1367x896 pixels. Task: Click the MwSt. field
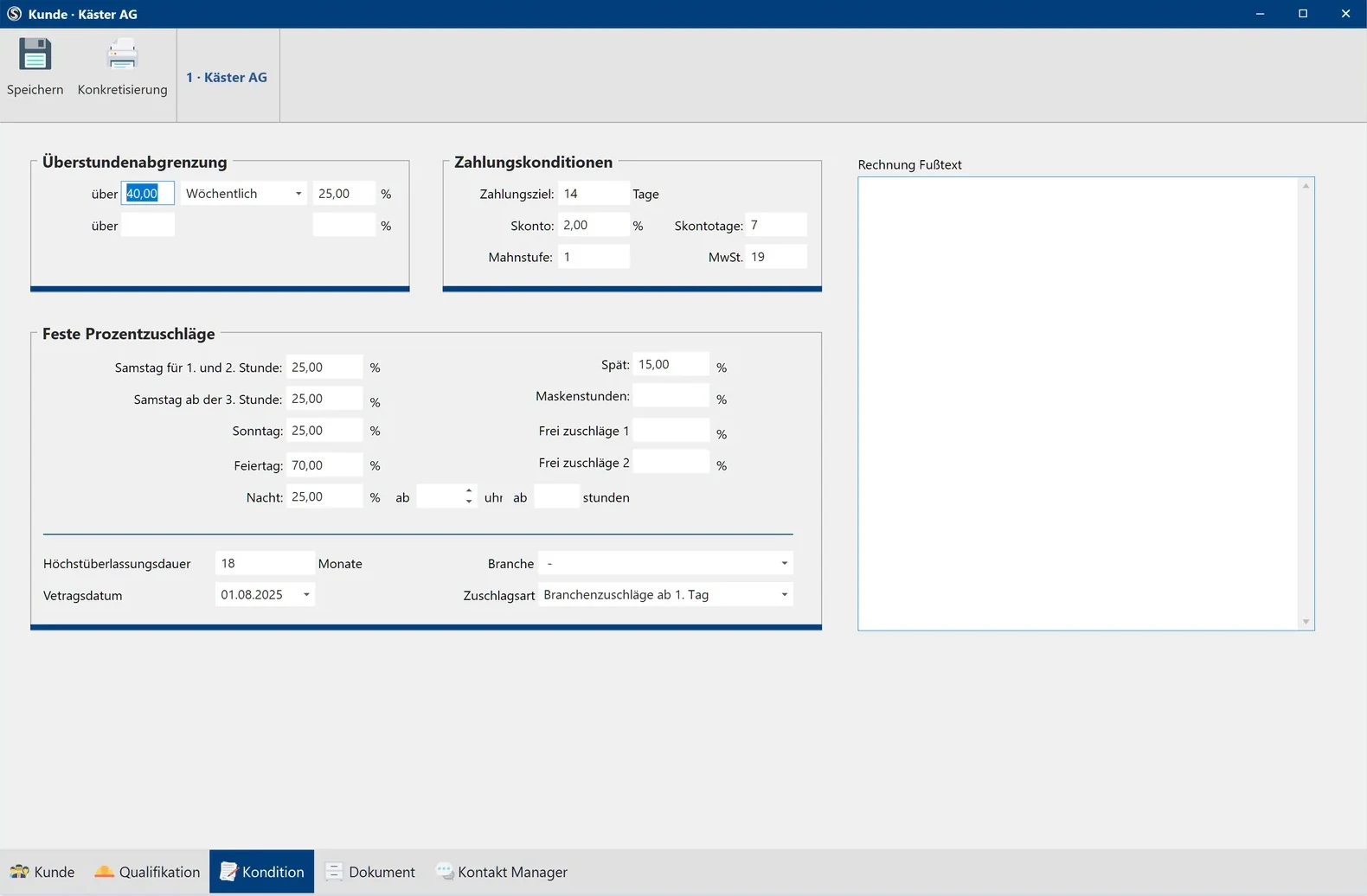coord(776,257)
